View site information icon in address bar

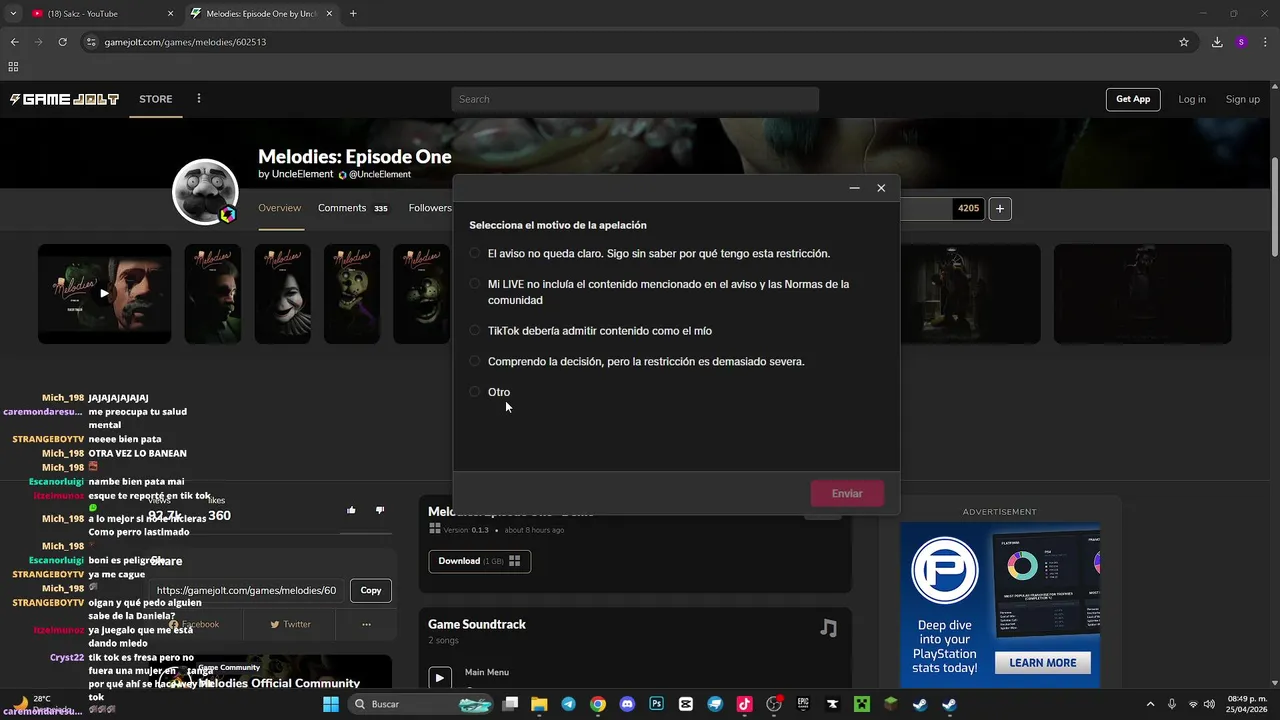(91, 42)
